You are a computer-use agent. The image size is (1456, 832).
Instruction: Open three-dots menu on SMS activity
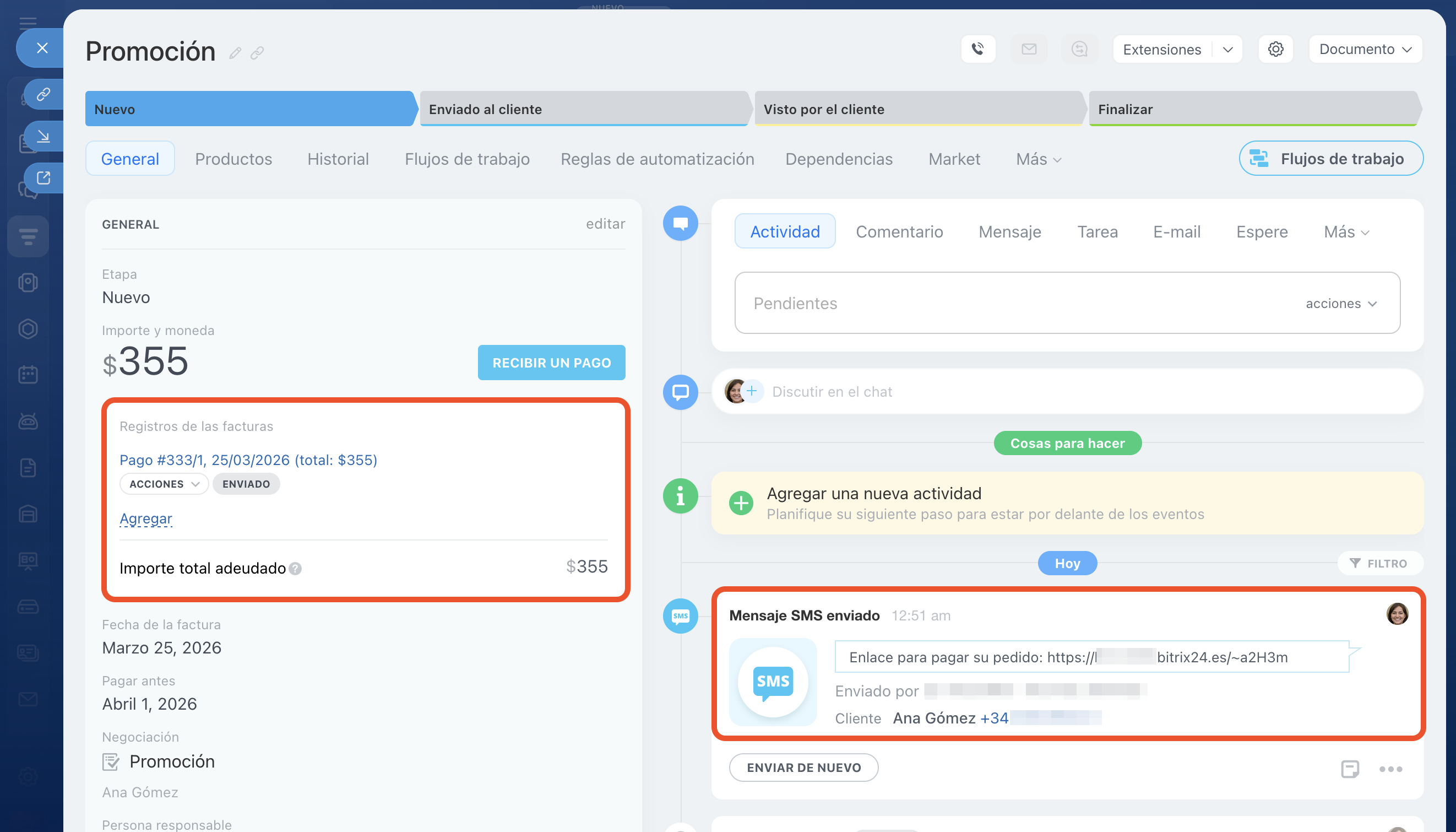(1390, 769)
